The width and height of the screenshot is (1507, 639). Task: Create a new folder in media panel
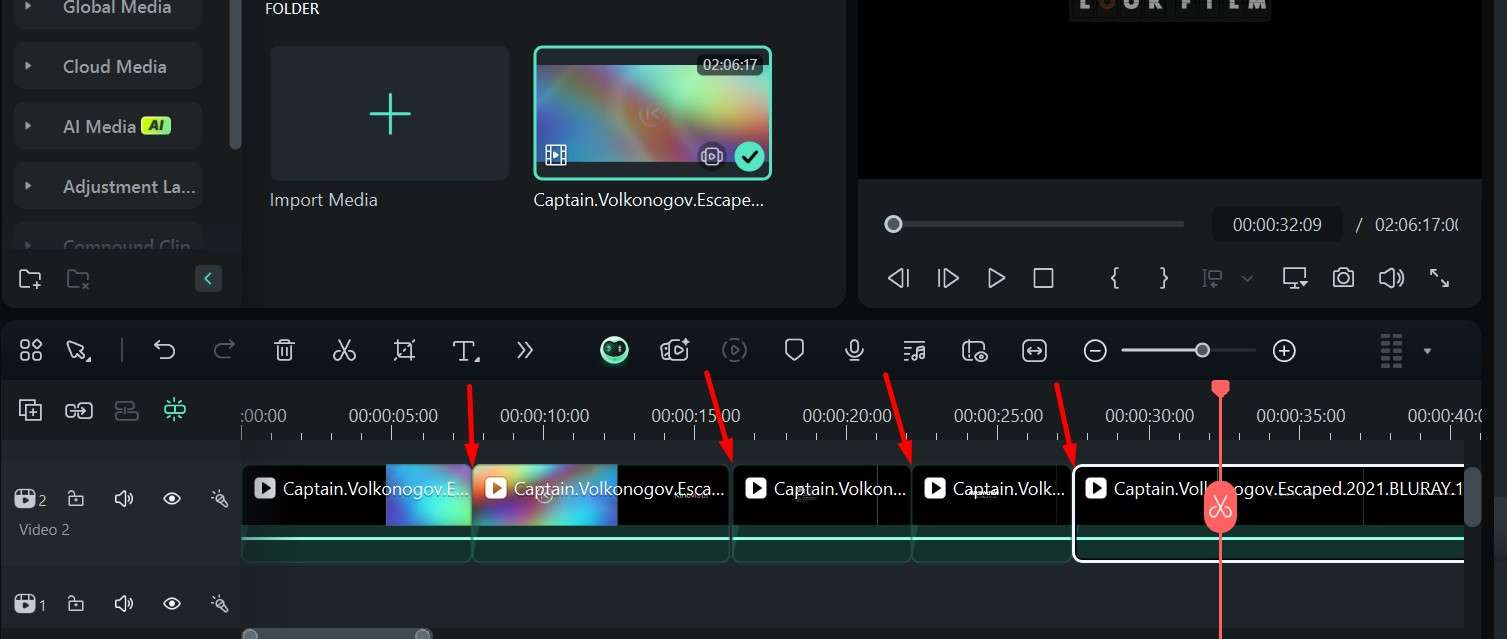tap(30, 279)
